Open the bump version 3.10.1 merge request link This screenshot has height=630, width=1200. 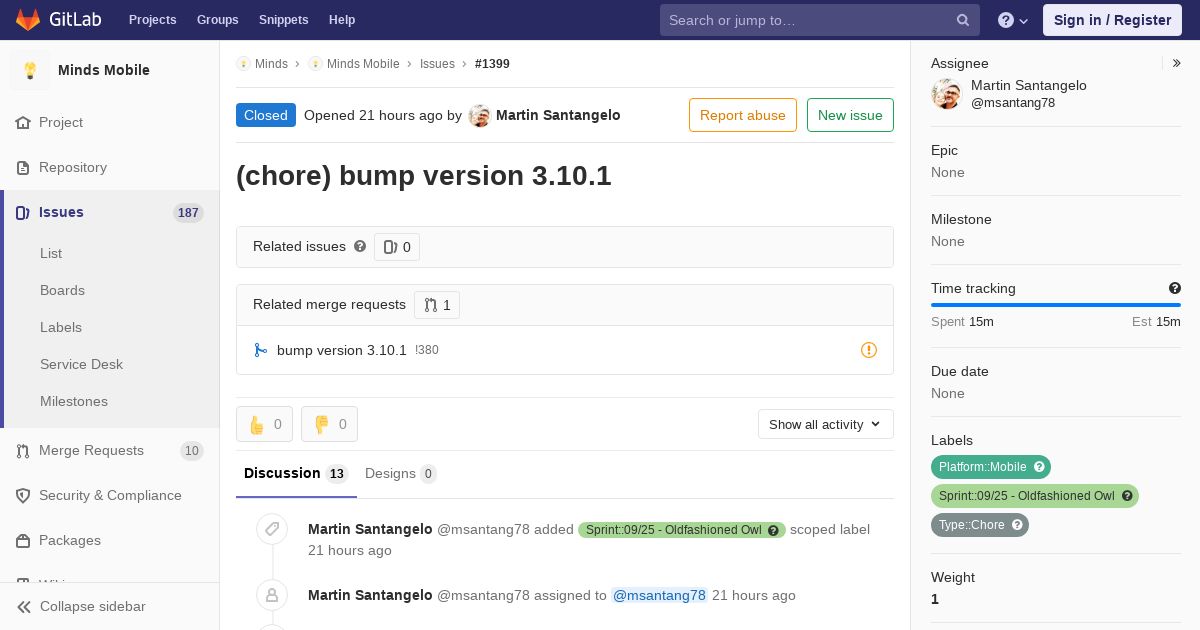(342, 350)
